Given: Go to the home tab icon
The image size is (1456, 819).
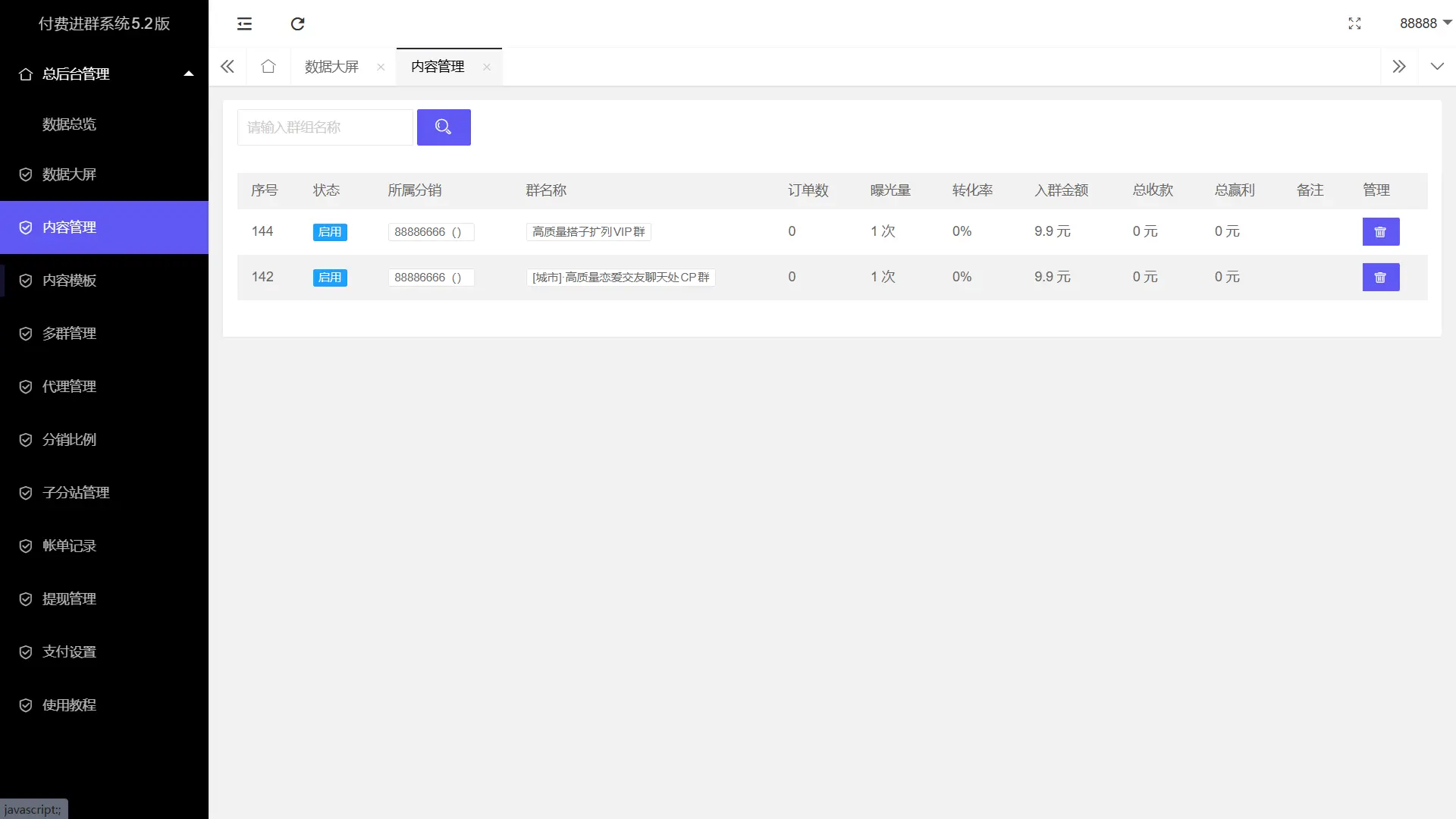Looking at the screenshot, I should [x=268, y=67].
